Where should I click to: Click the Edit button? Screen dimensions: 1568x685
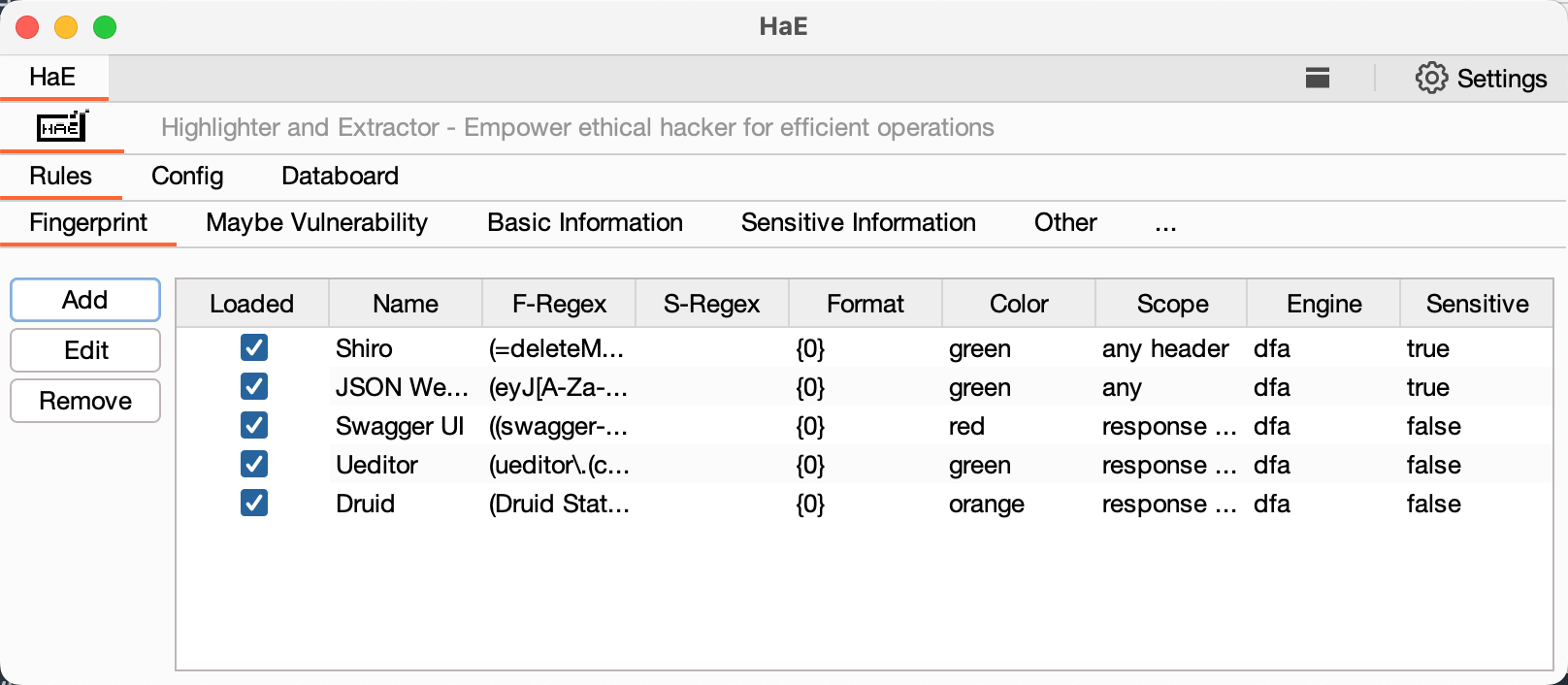pyautogui.click(x=85, y=350)
